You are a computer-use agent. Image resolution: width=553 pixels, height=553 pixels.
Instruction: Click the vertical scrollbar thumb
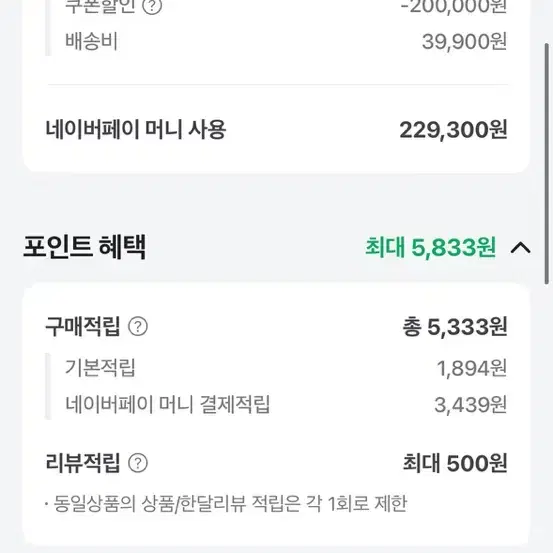pyautogui.click(x=547, y=164)
